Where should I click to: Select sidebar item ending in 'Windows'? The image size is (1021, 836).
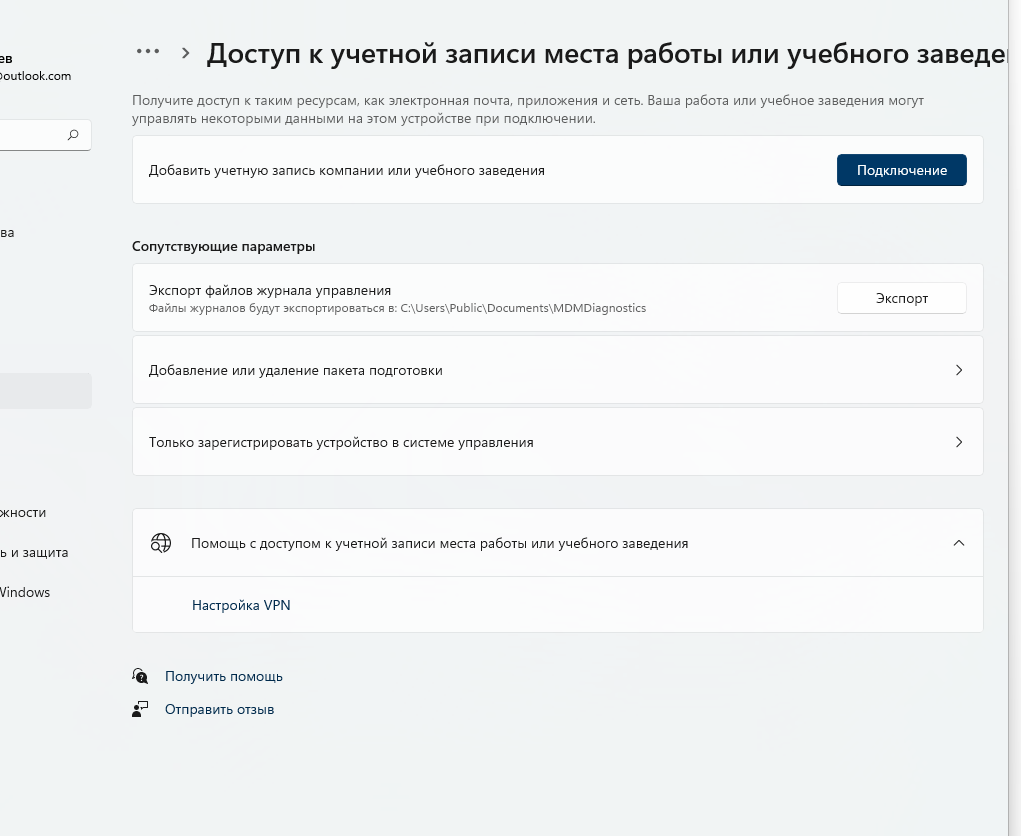pos(25,592)
